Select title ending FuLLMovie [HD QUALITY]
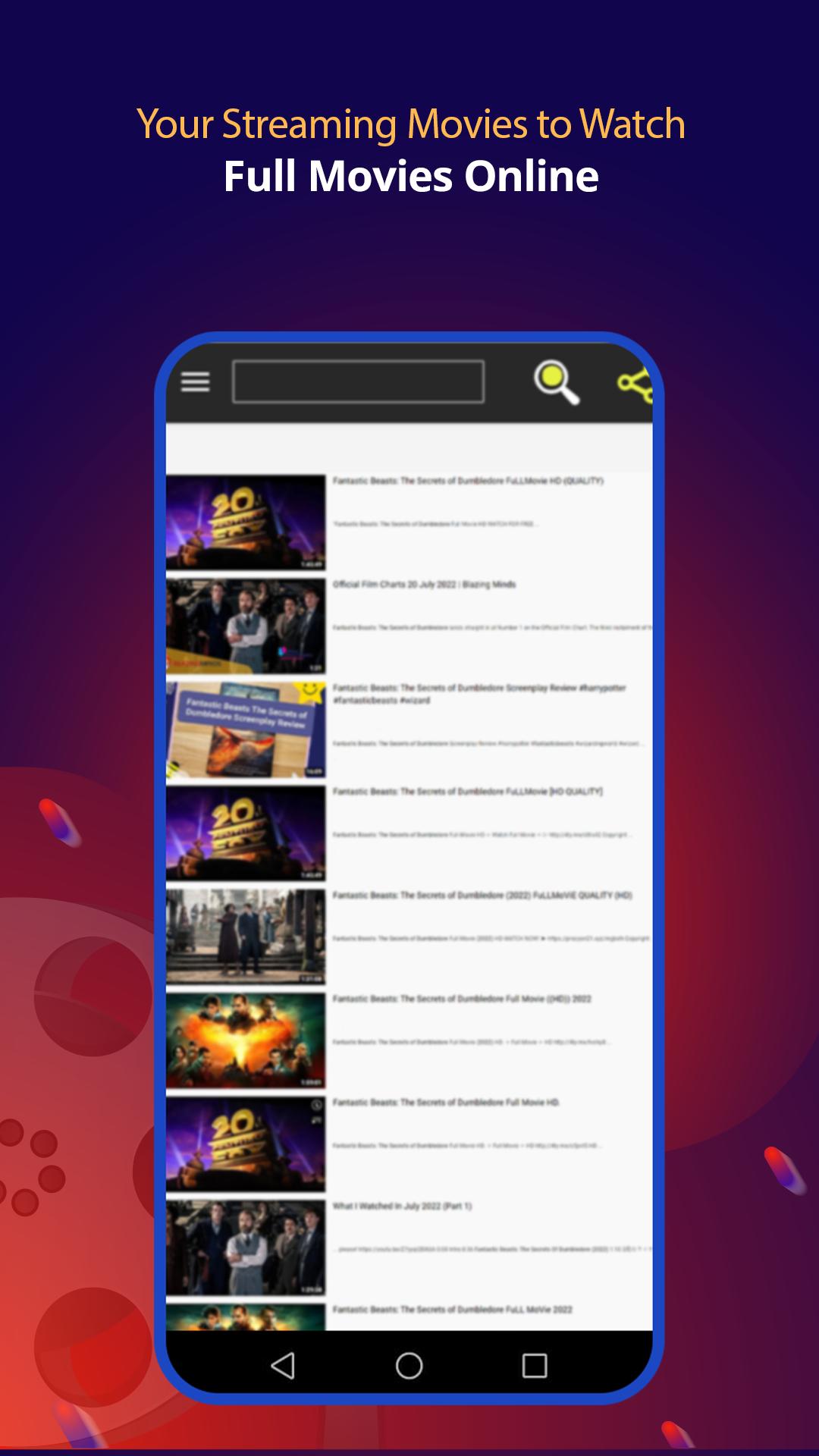This screenshot has height=1456, width=819. tap(468, 792)
